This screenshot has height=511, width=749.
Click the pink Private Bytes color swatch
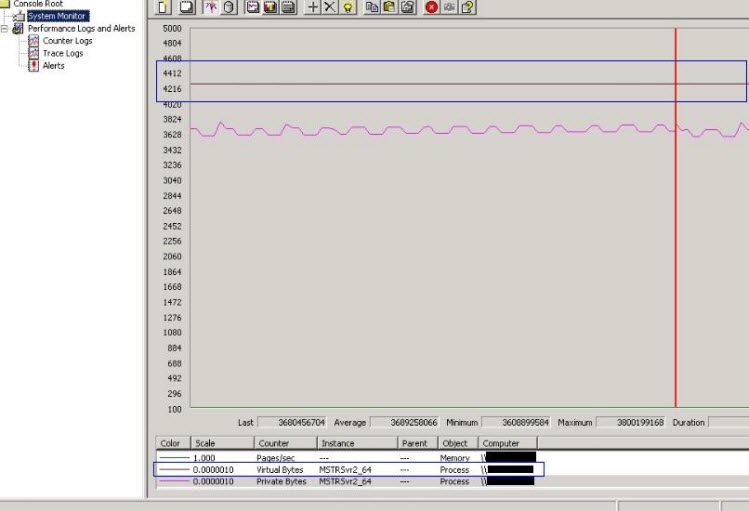(174, 481)
